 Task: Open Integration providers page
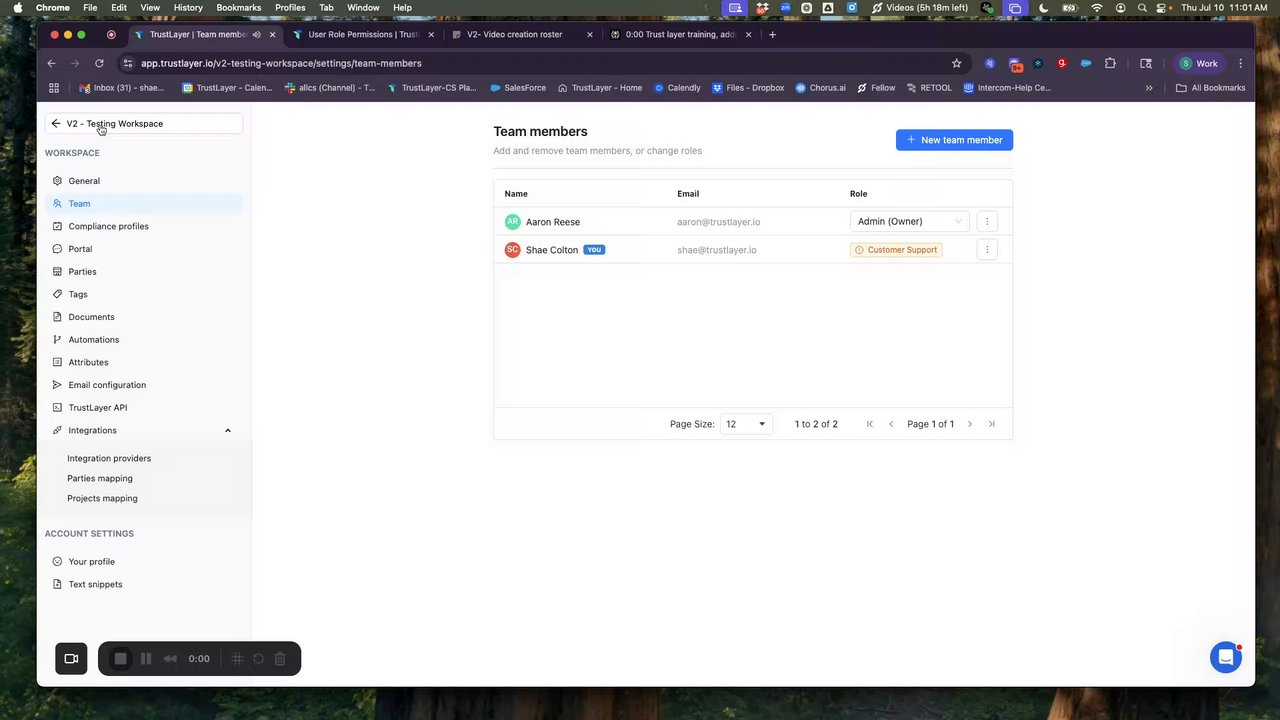point(109,458)
